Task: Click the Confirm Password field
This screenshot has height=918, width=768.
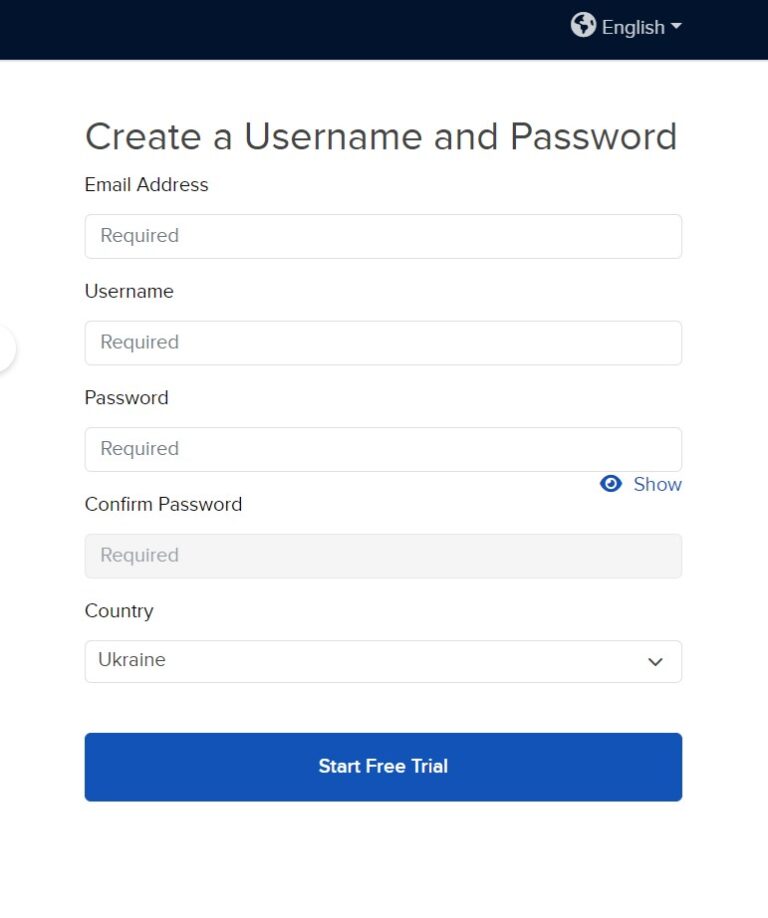Action: (383, 556)
